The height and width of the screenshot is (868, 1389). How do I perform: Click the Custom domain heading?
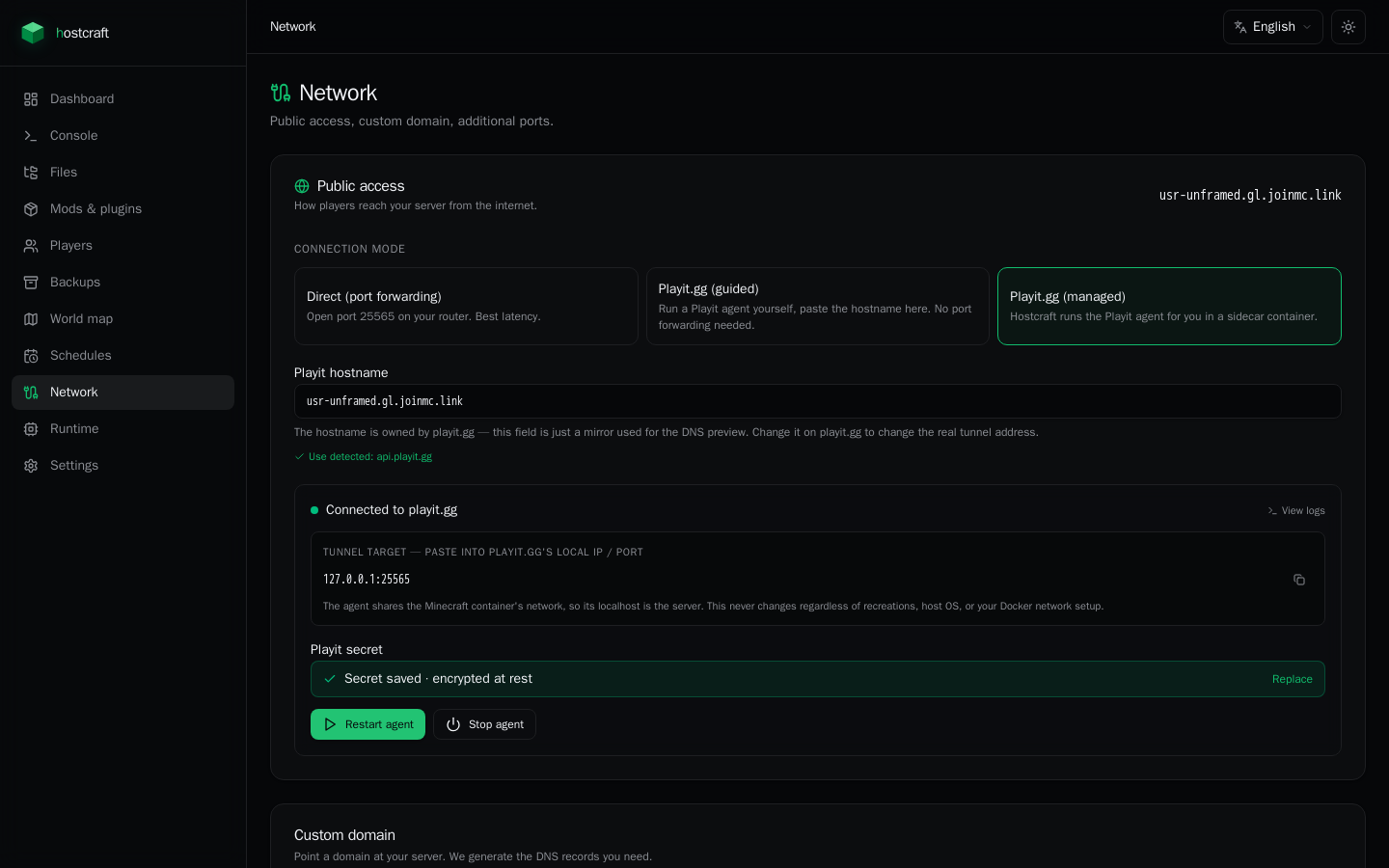coord(344,835)
